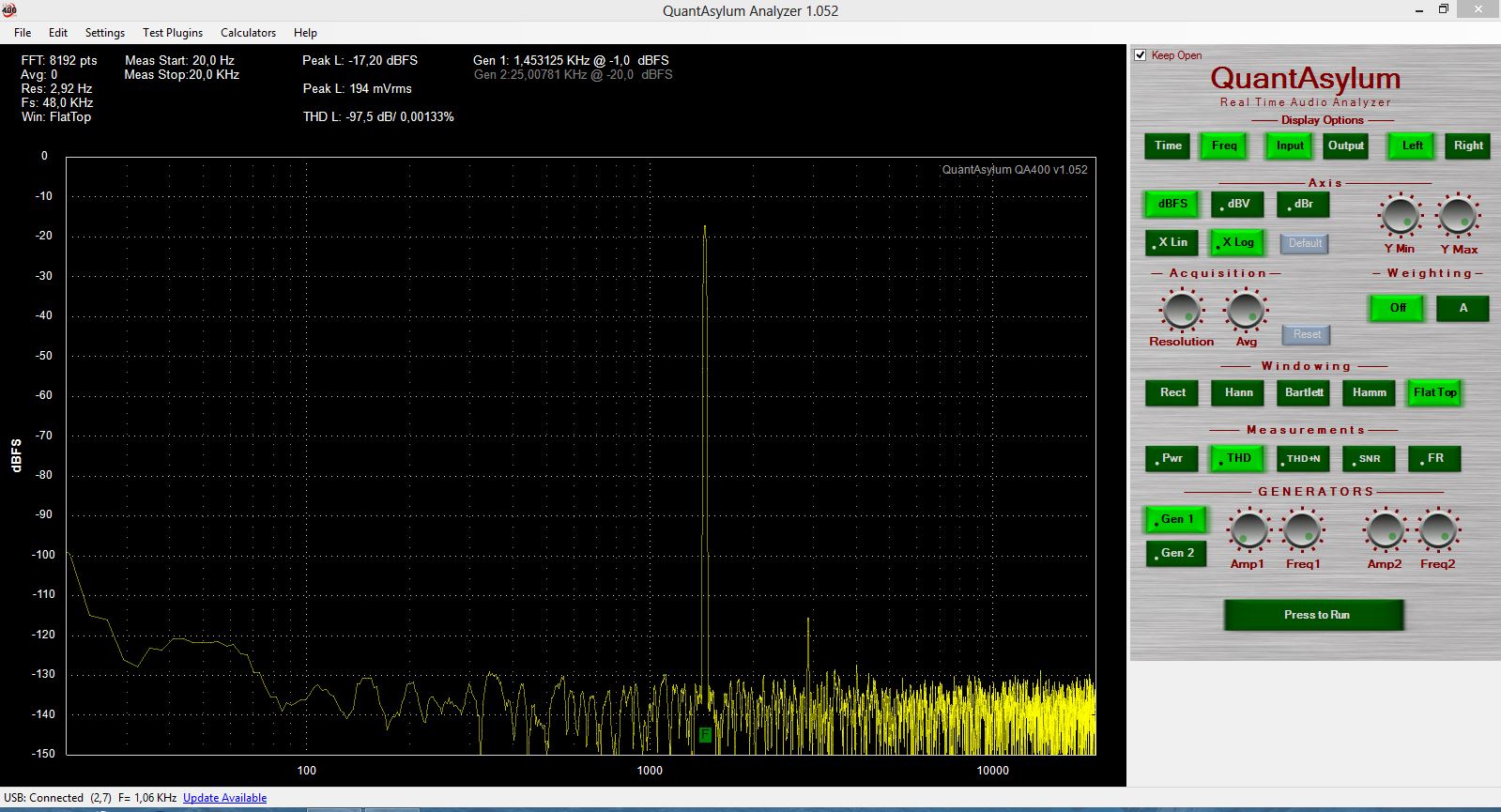
Task: Select the Bartlett window function
Action: pyautogui.click(x=1303, y=392)
